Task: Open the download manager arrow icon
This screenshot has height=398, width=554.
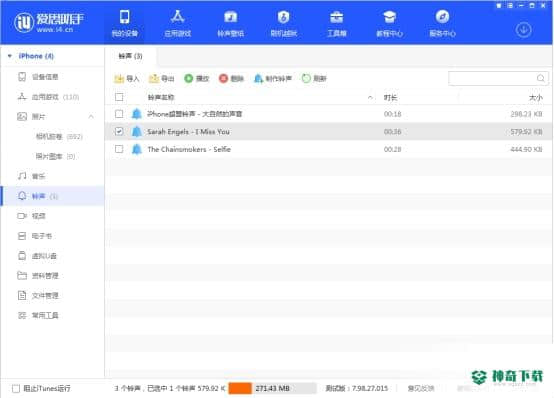Action: click(523, 30)
